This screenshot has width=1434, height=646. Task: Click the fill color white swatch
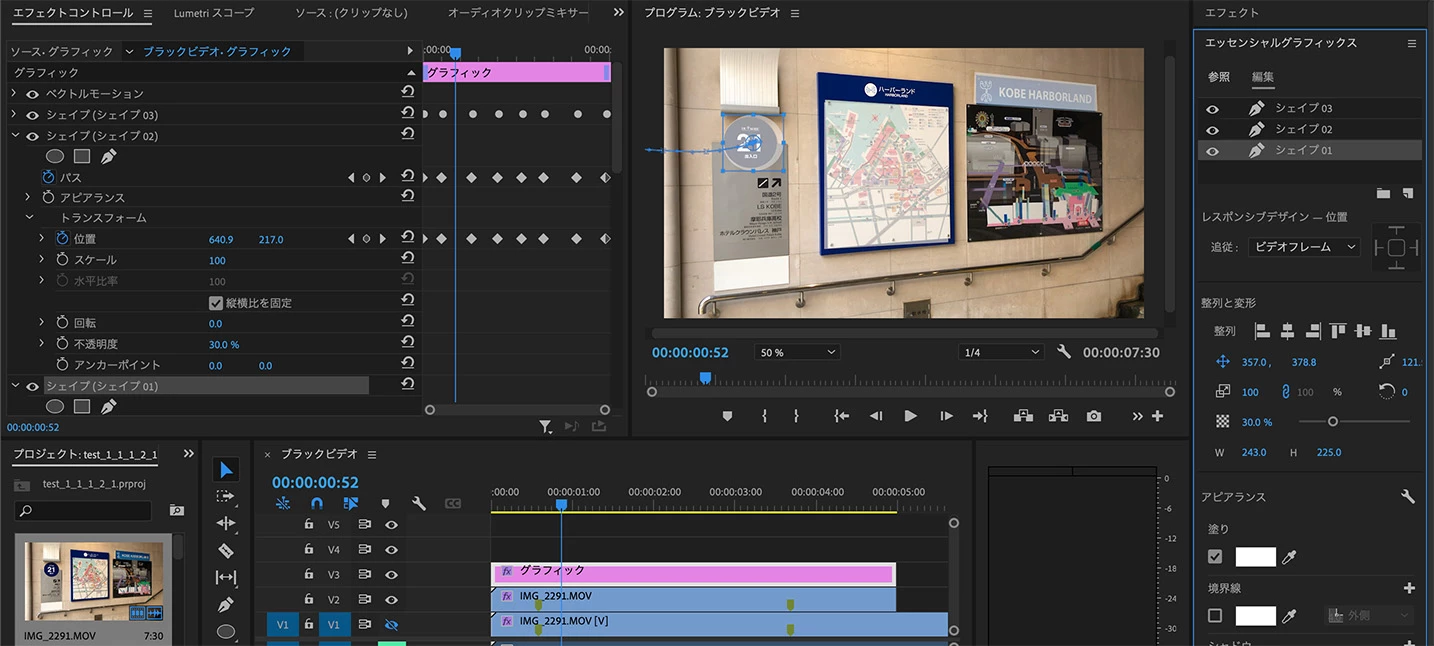pos(1256,557)
